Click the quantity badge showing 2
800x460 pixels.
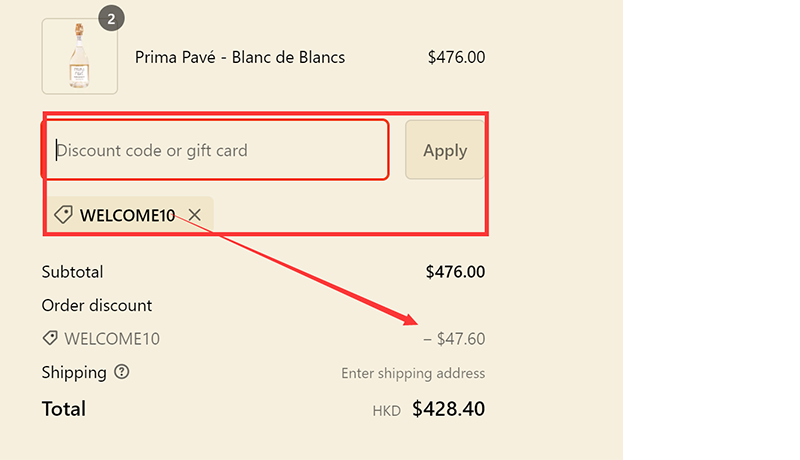pyautogui.click(x=111, y=18)
